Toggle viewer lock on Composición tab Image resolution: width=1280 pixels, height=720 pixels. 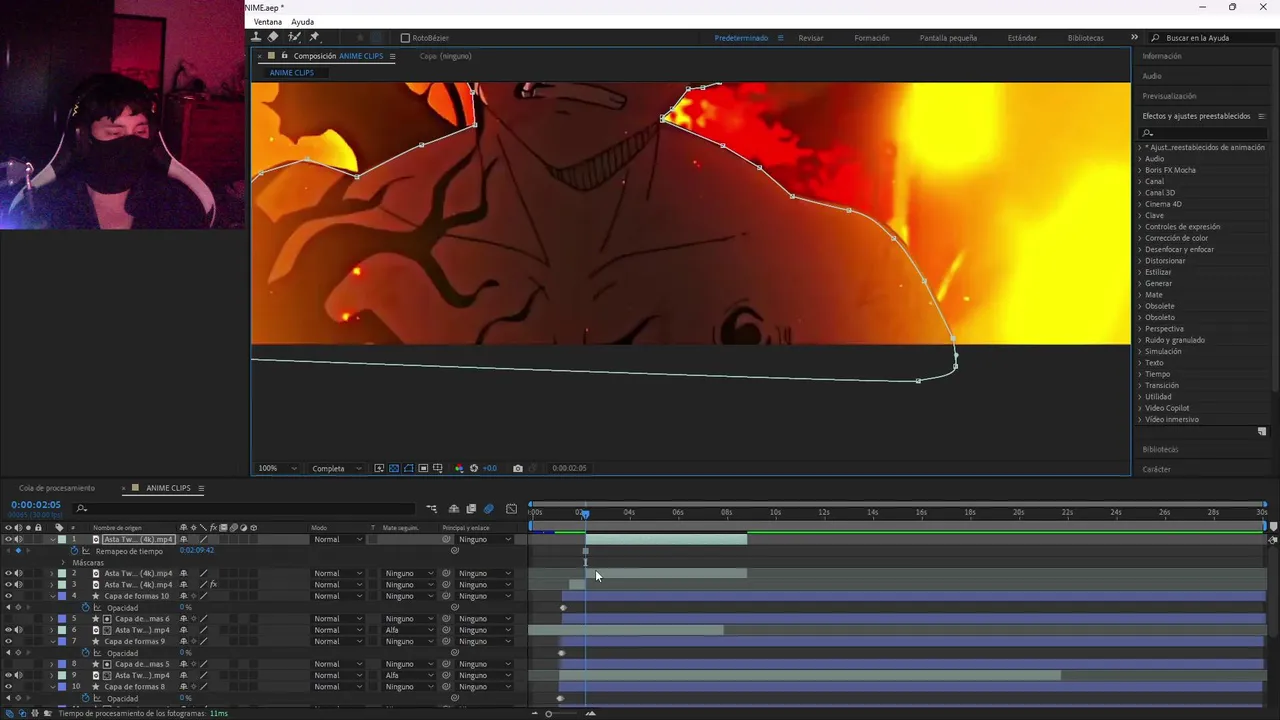[x=284, y=56]
